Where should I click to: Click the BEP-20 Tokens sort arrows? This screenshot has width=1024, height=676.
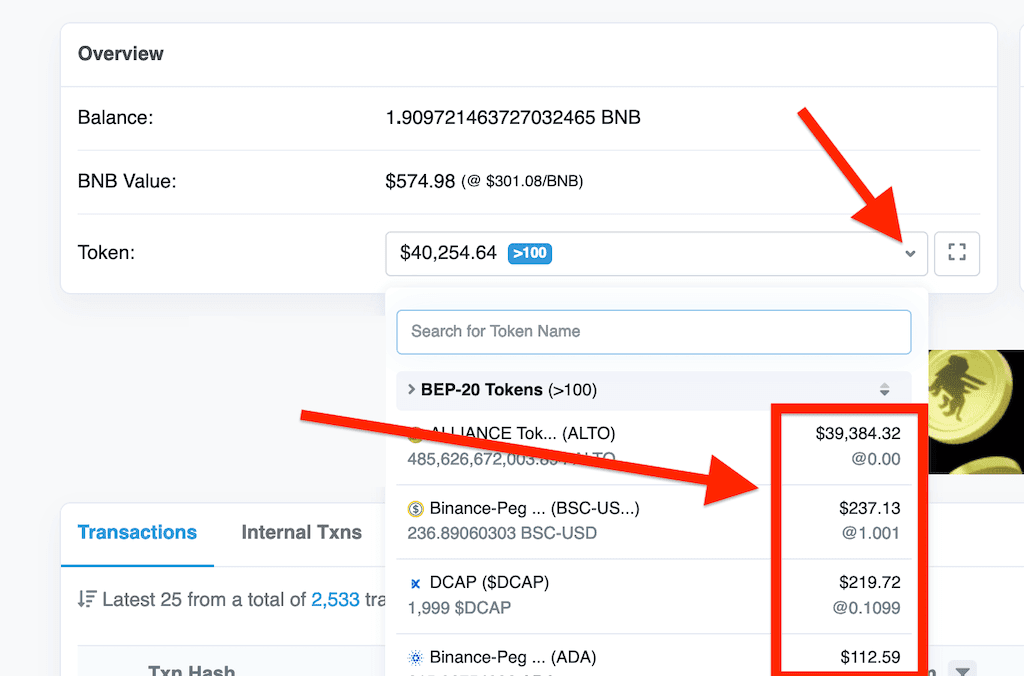884,390
